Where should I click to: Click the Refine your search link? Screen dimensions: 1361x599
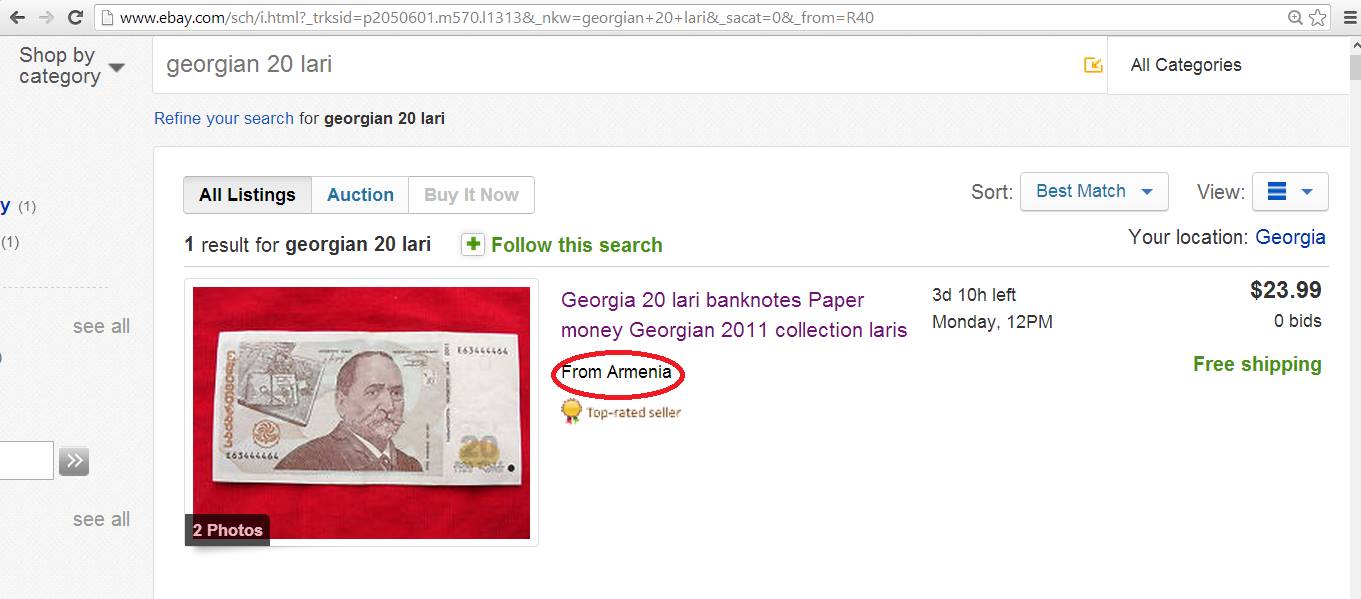(224, 118)
